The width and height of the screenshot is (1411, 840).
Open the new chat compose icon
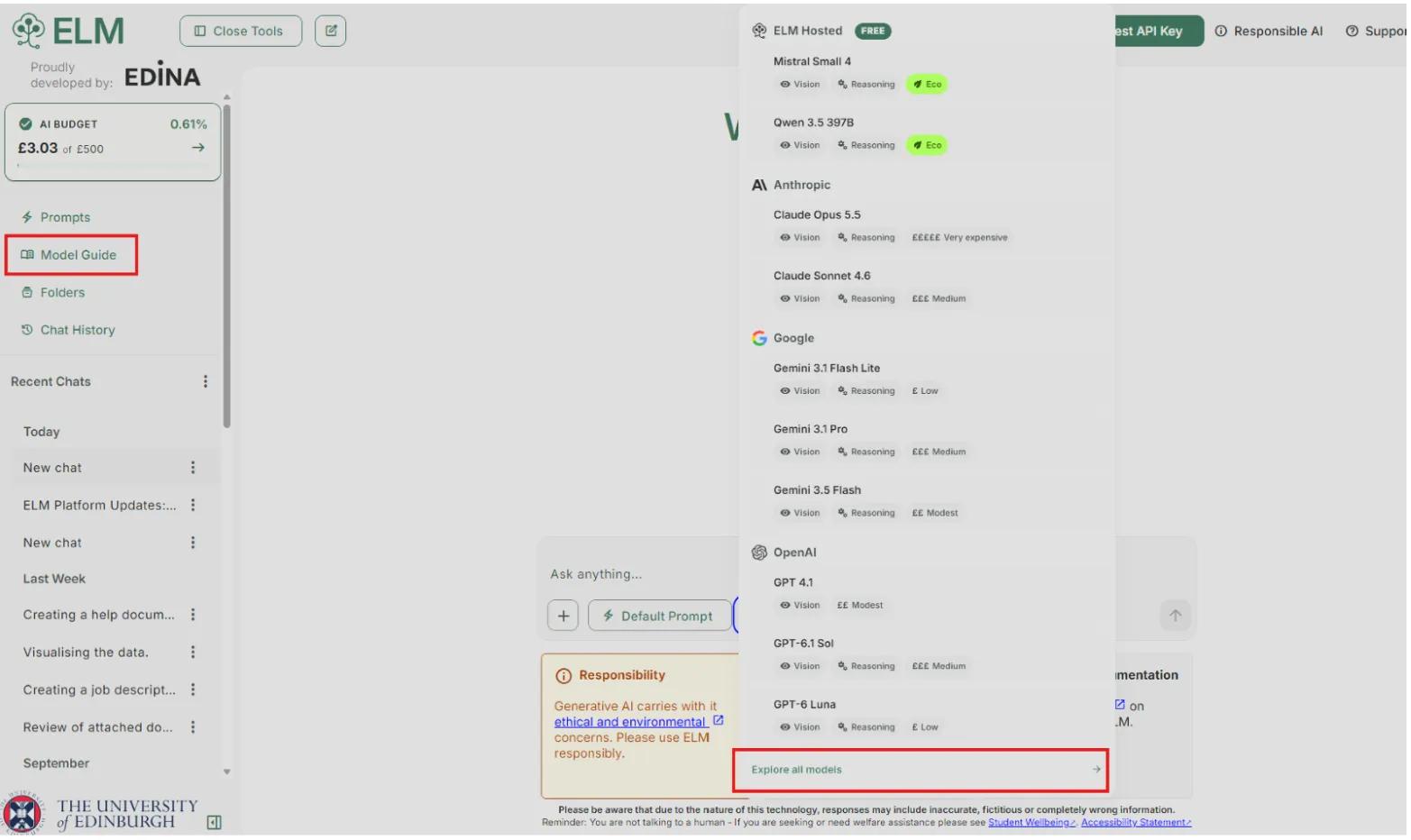coord(331,31)
